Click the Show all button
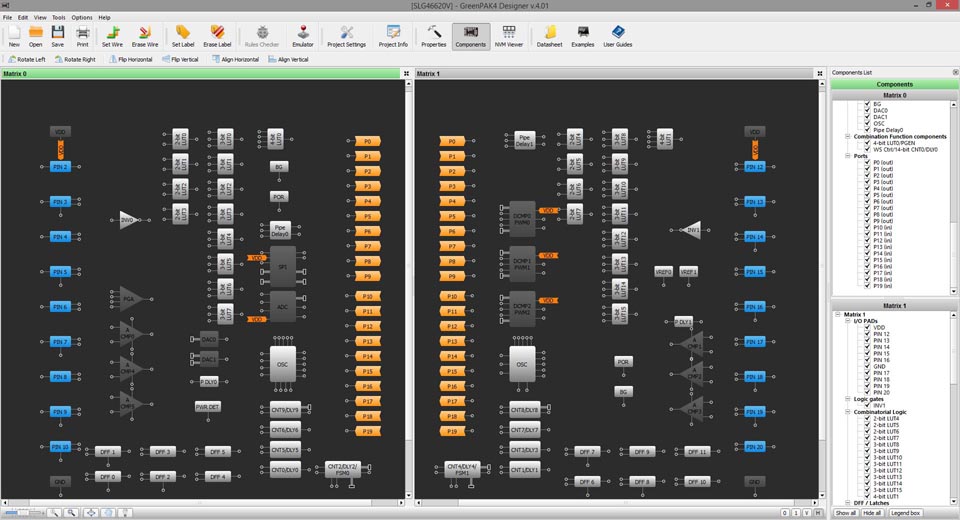This screenshot has height=520, width=960. point(846,513)
